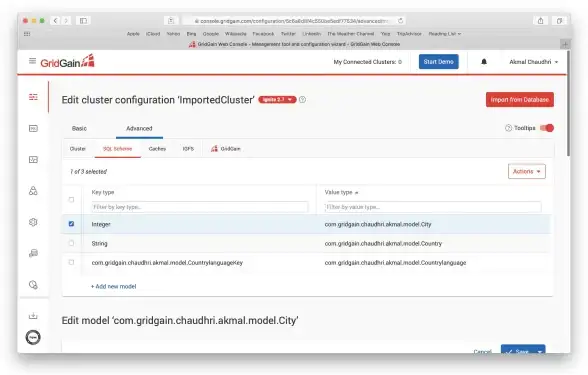Click the Add new model link
Viewport: 588px width, 375px height.
[114, 286]
